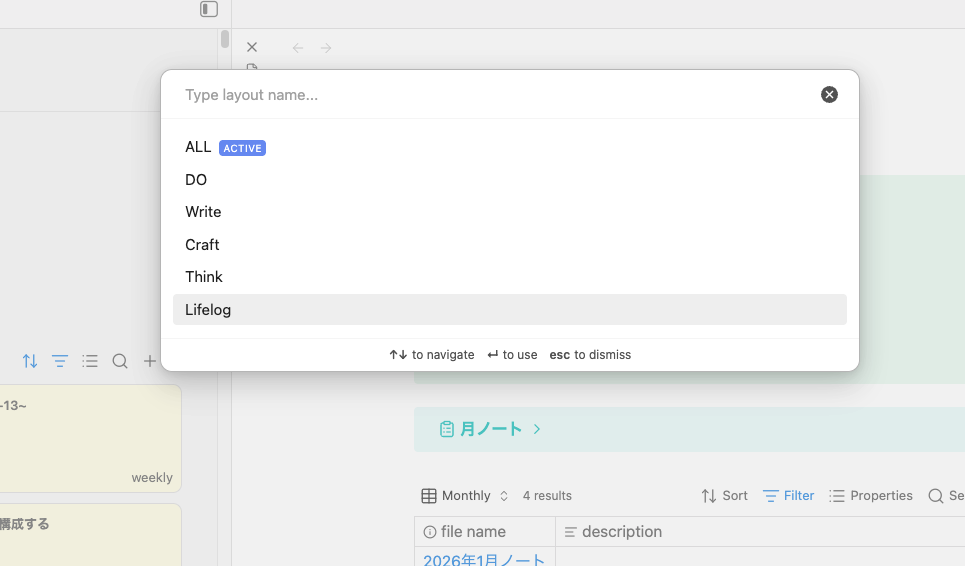Open the Filter options

pos(788,495)
